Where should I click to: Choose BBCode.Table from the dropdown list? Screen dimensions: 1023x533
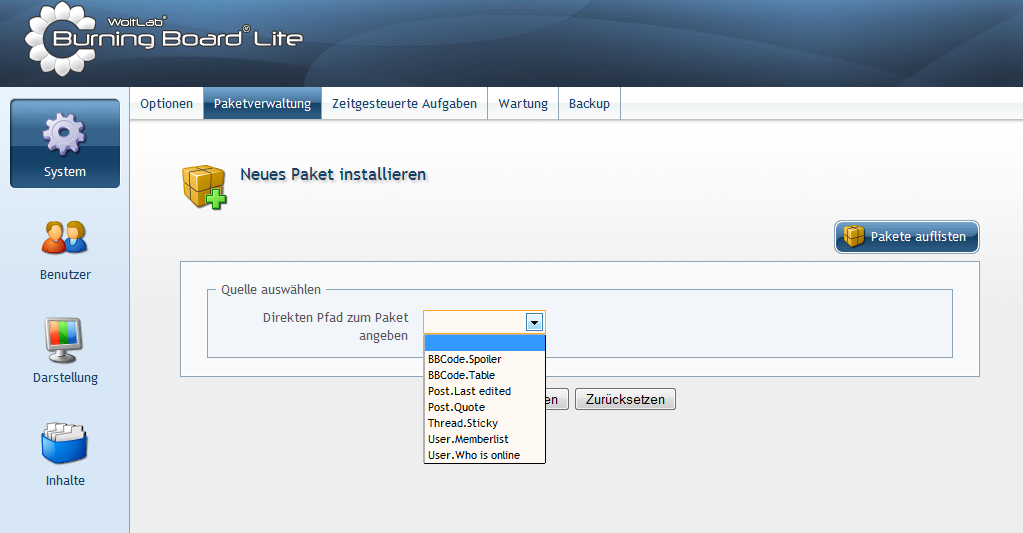461,375
